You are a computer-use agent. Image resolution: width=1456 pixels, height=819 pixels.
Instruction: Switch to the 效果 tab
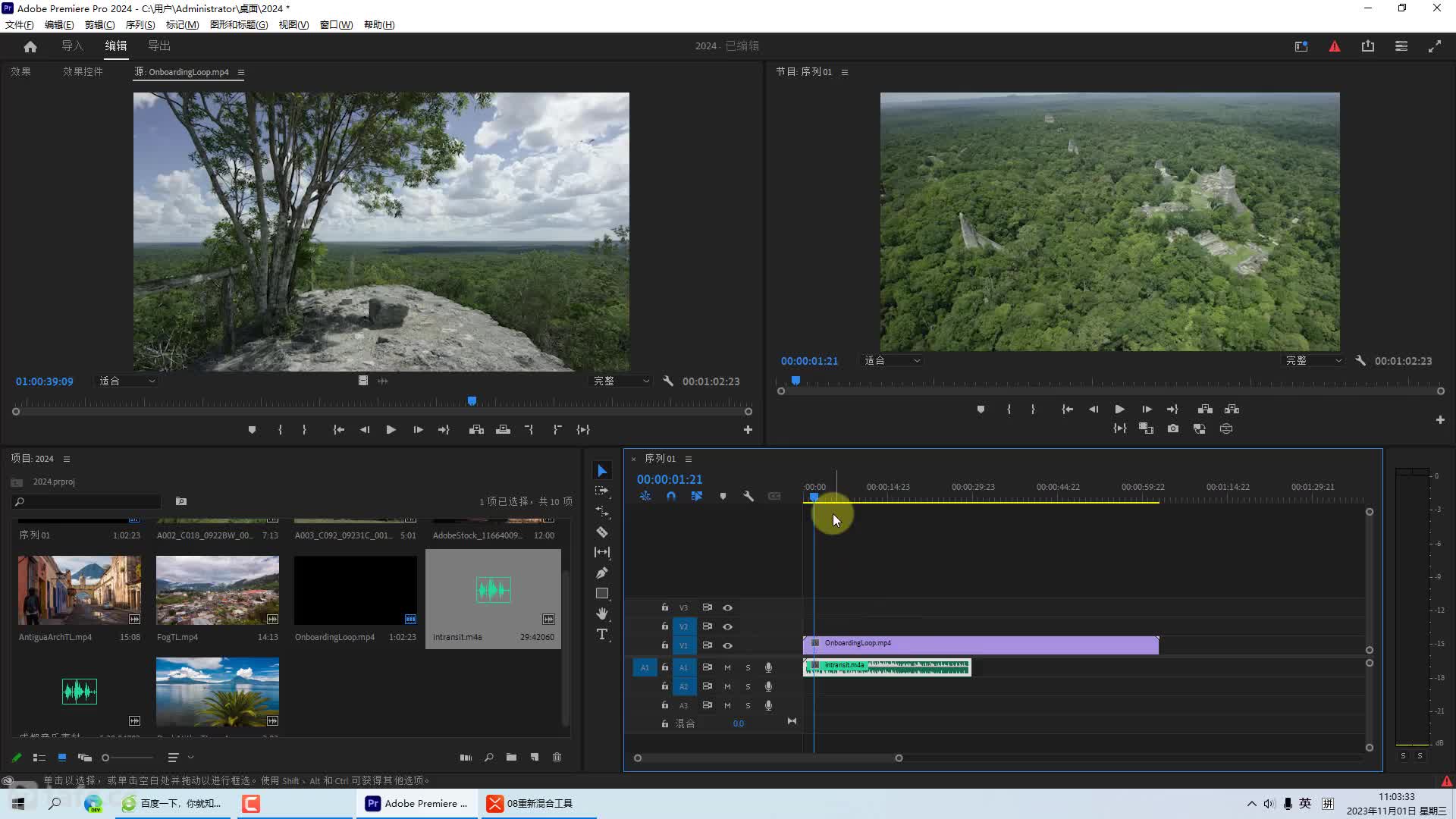pyautogui.click(x=21, y=71)
